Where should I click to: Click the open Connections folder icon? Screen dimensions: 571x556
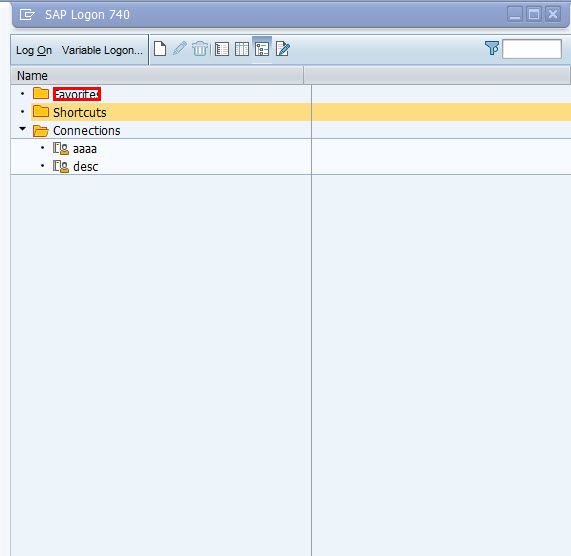pyautogui.click(x=41, y=131)
